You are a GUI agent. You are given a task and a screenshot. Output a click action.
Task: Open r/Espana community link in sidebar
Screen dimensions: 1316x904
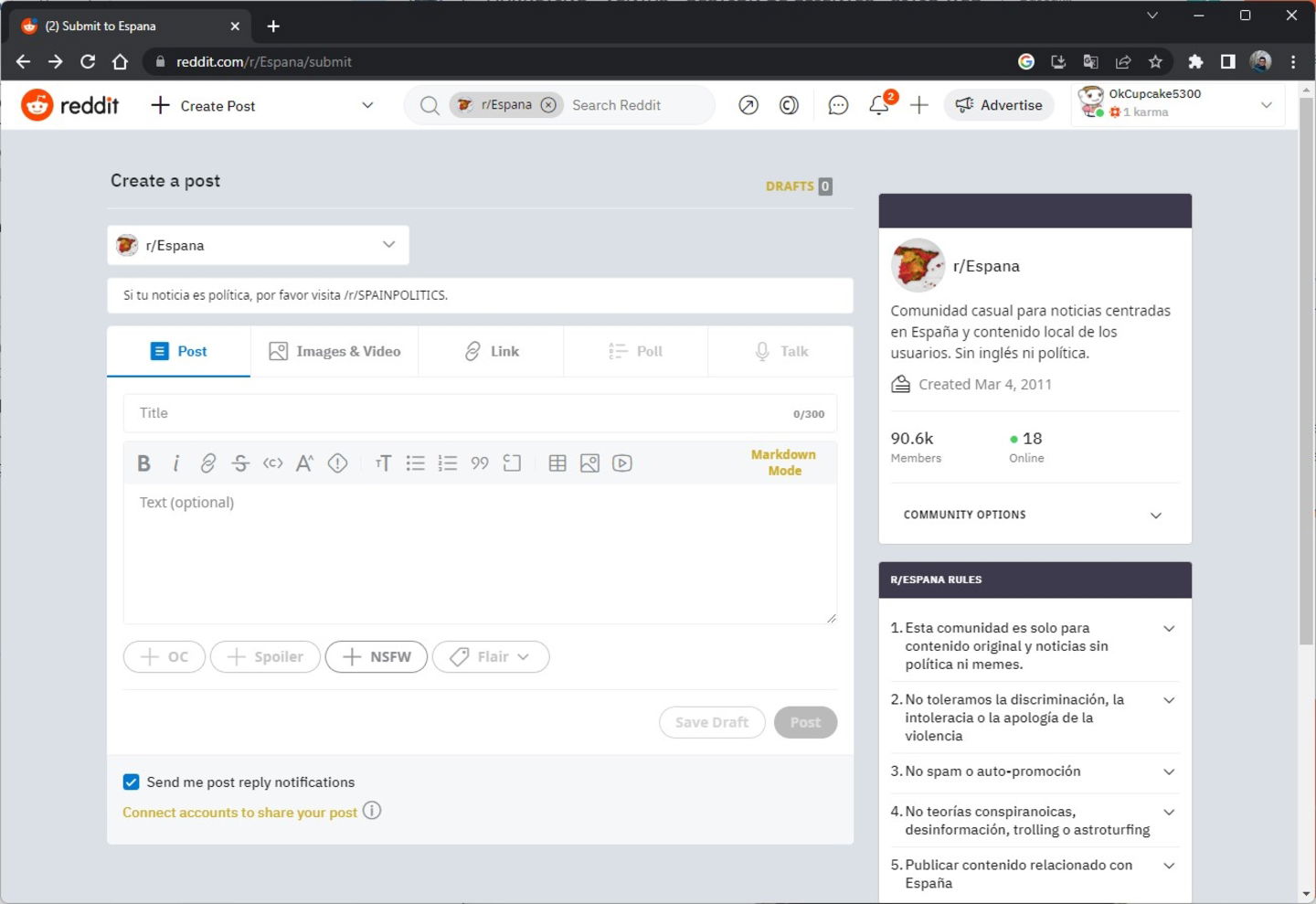pos(986,266)
